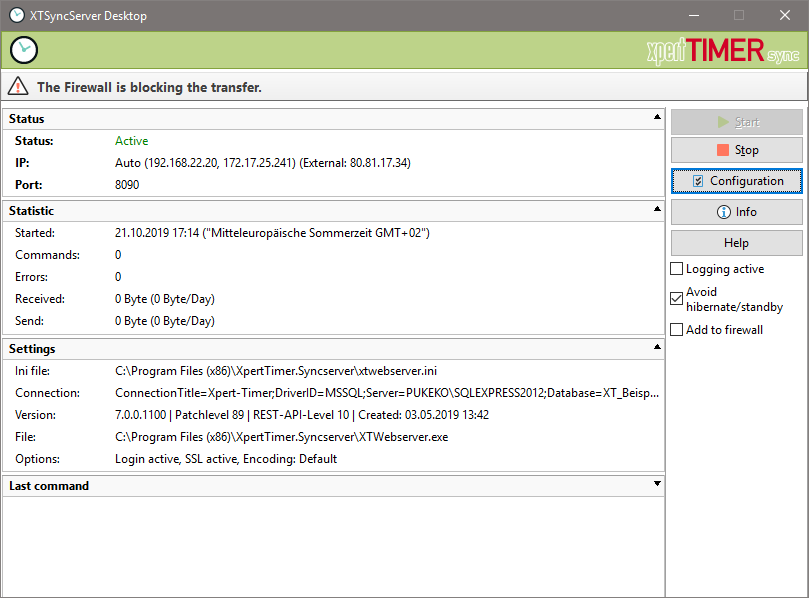This screenshot has height=598, width=809.
Task: Click the red warning triangle icon
Action: point(20,87)
